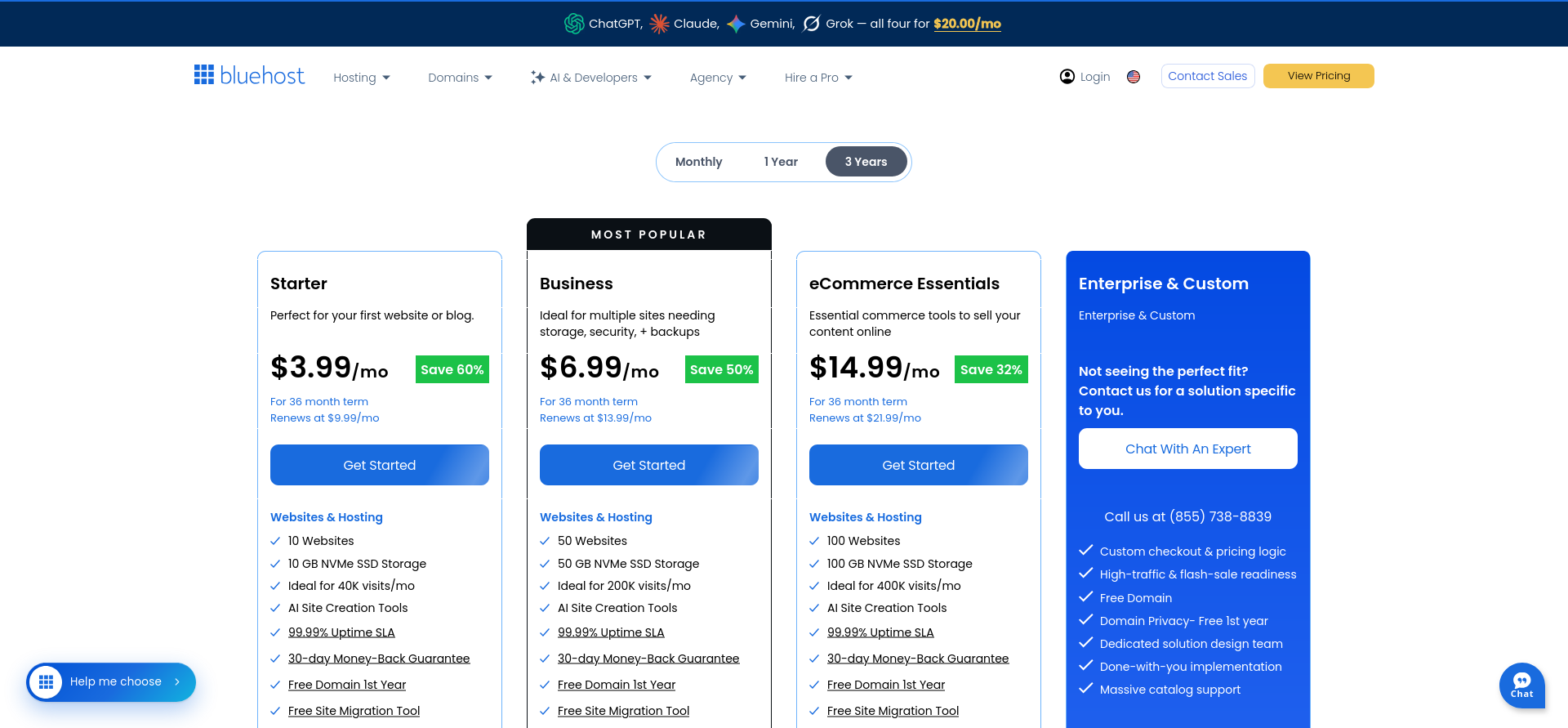Click the Enterprise & Custom heading
The width and height of the screenshot is (1568, 728).
tap(1164, 284)
